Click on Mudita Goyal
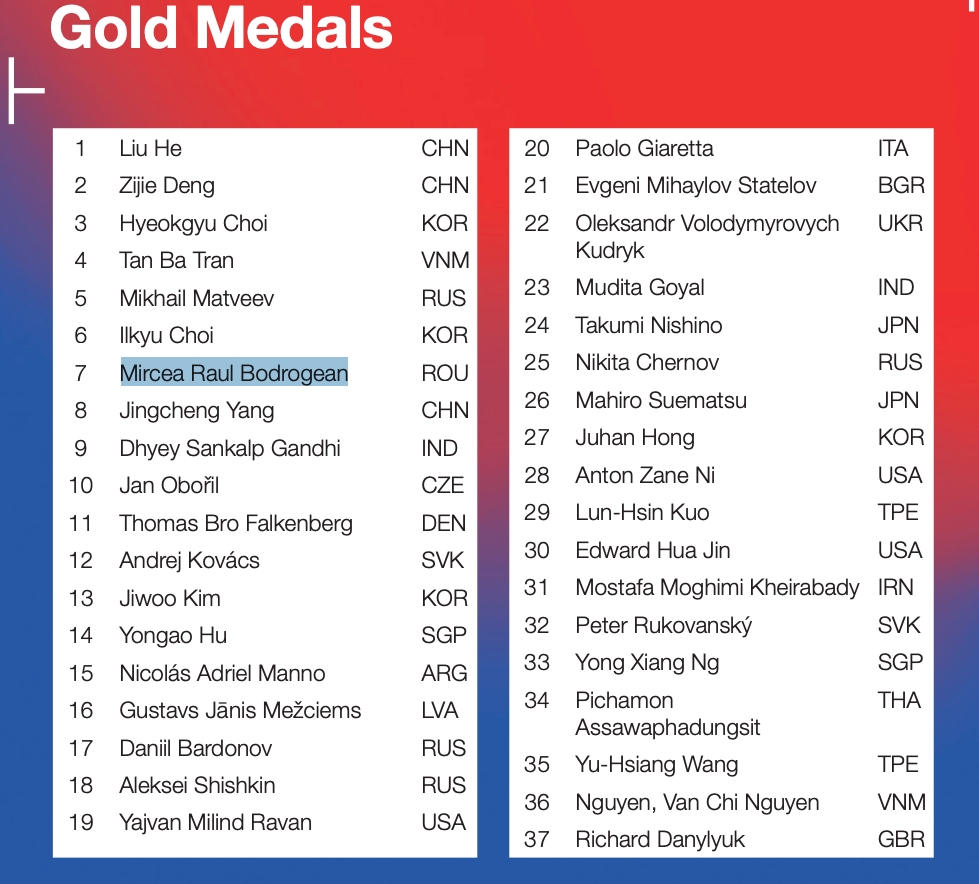 tap(640, 288)
